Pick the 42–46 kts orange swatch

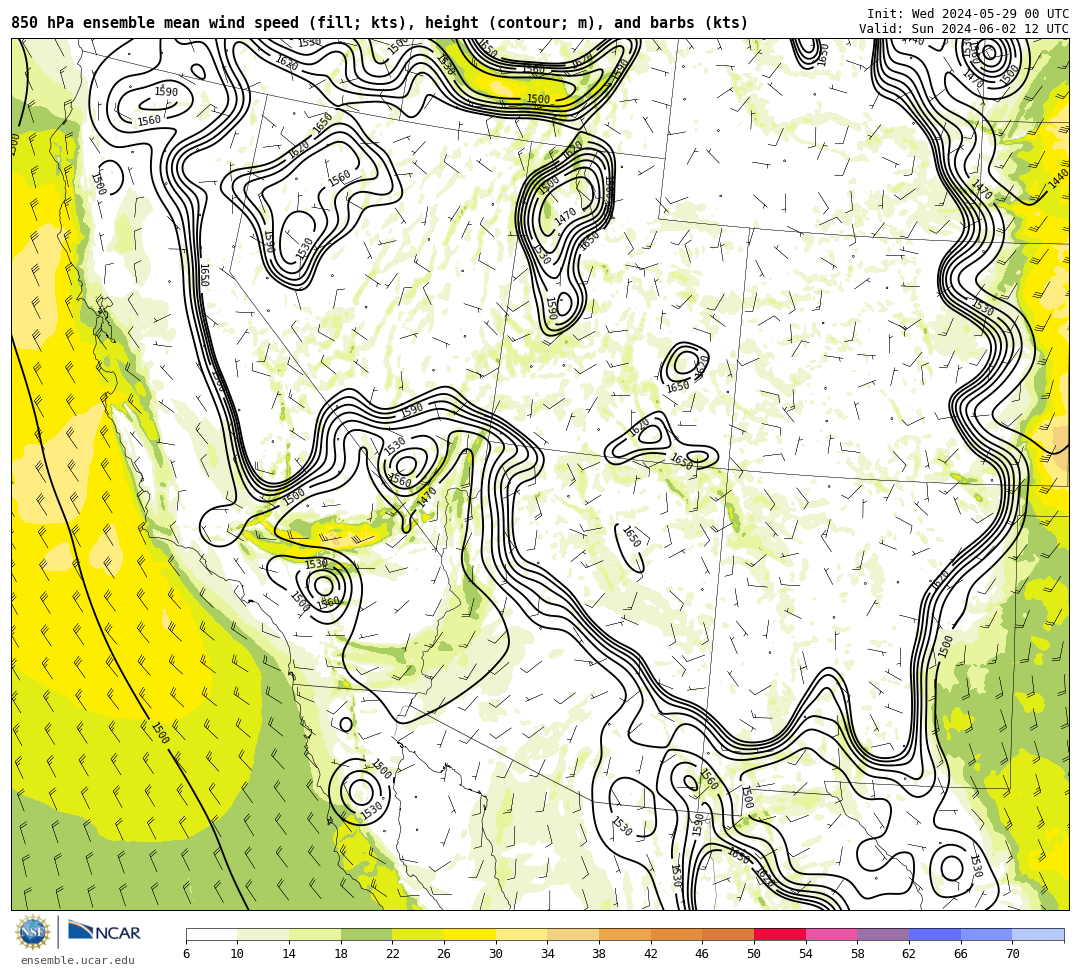676,934
